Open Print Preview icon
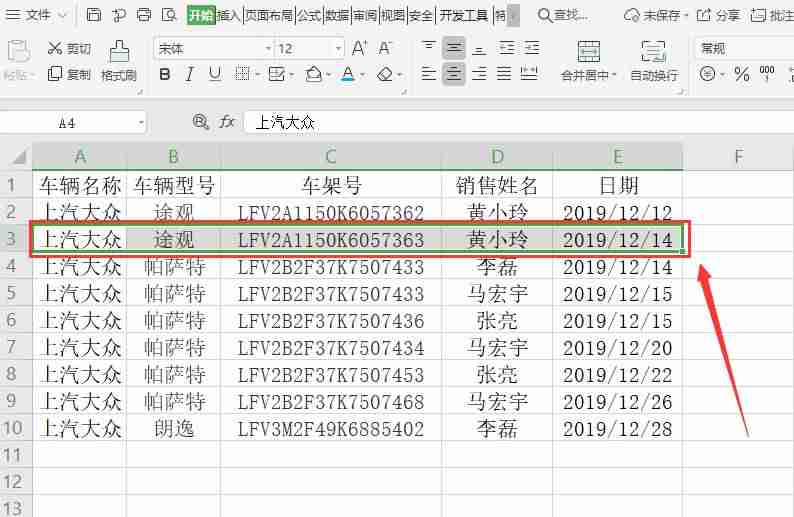This screenshot has width=794, height=517. 169,15
